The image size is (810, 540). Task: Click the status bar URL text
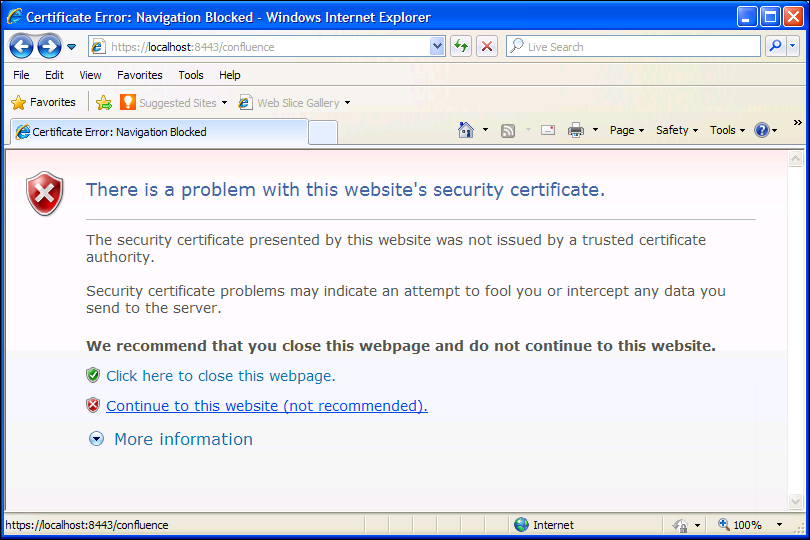(87, 525)
